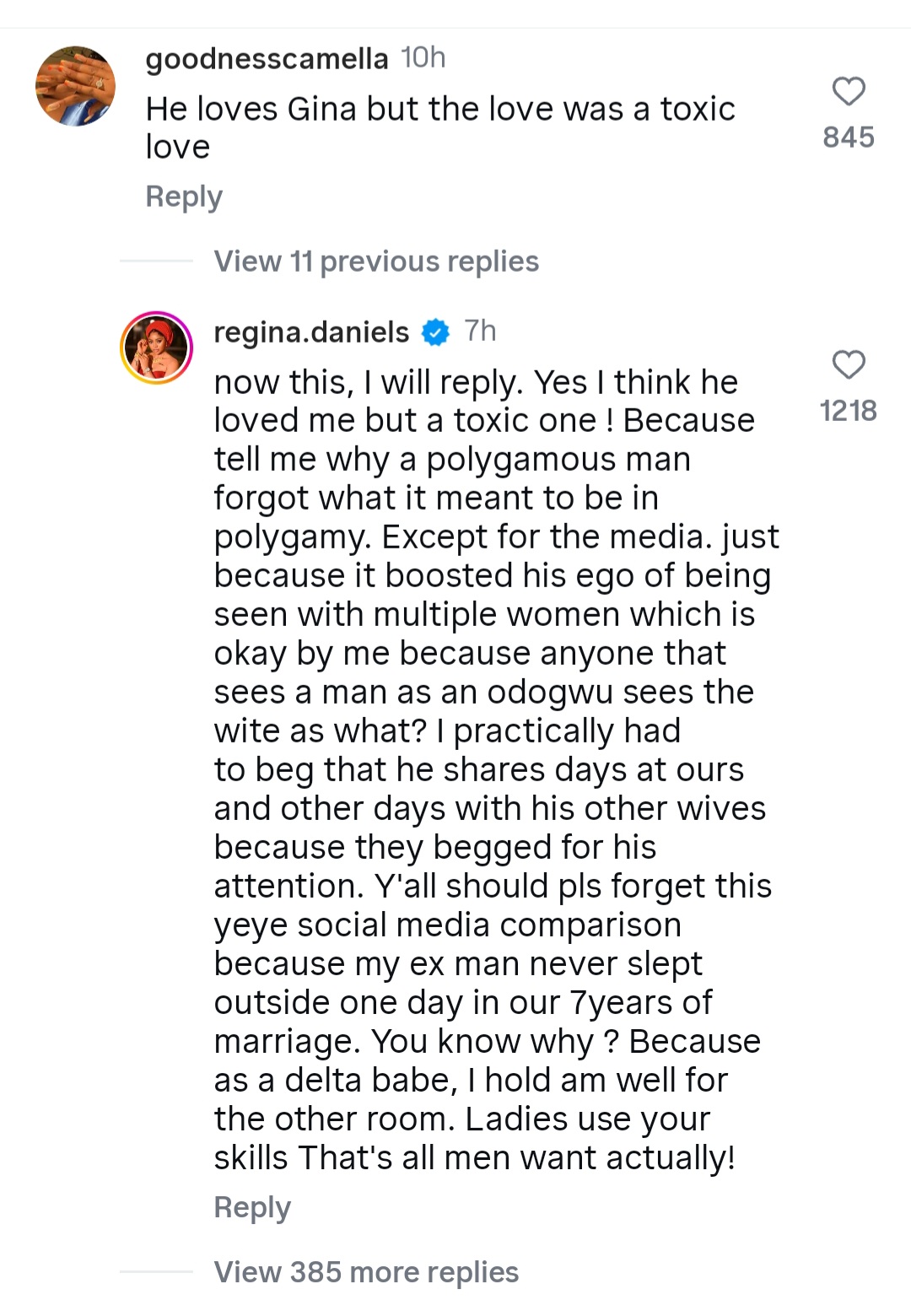Open the regina.daniels username link
Image resolution: width=911 pixels, height=1316 pixels.
pos(311,332)
